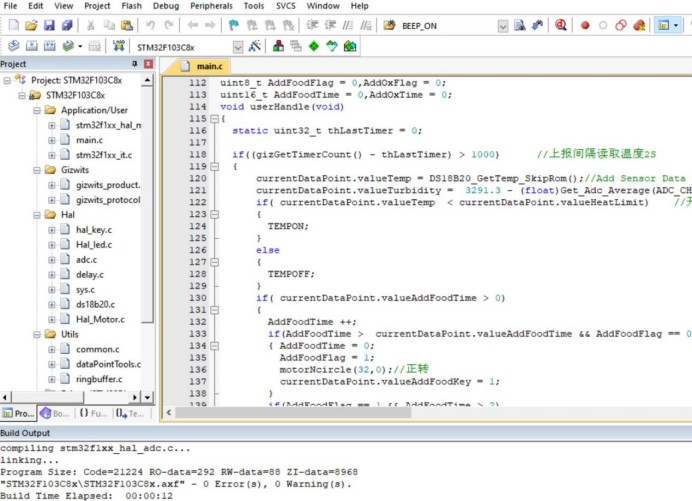This screenshot has width=692, height=501.
Task: Create a new file with toolbar icon
Action: click(14, 25)
